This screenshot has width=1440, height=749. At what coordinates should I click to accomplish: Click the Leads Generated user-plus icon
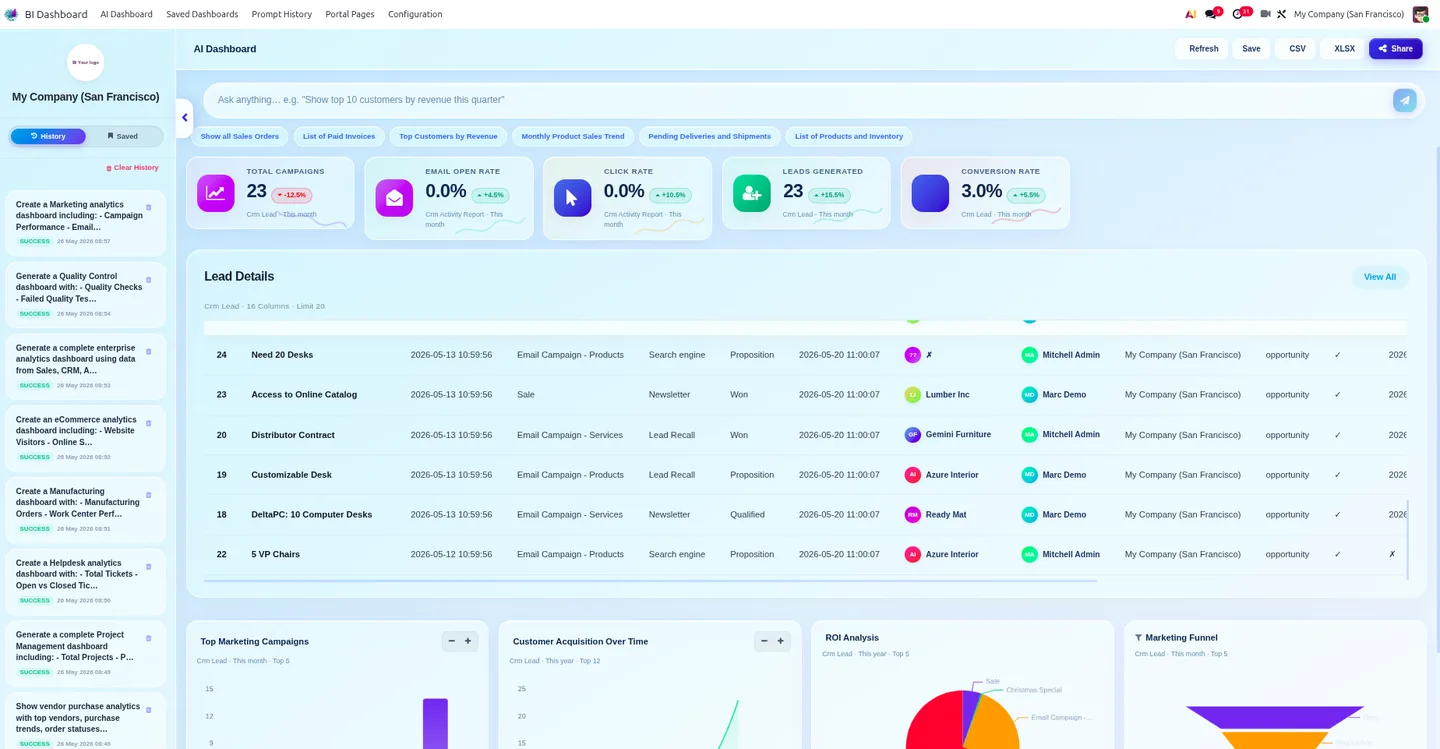point(751,193)
